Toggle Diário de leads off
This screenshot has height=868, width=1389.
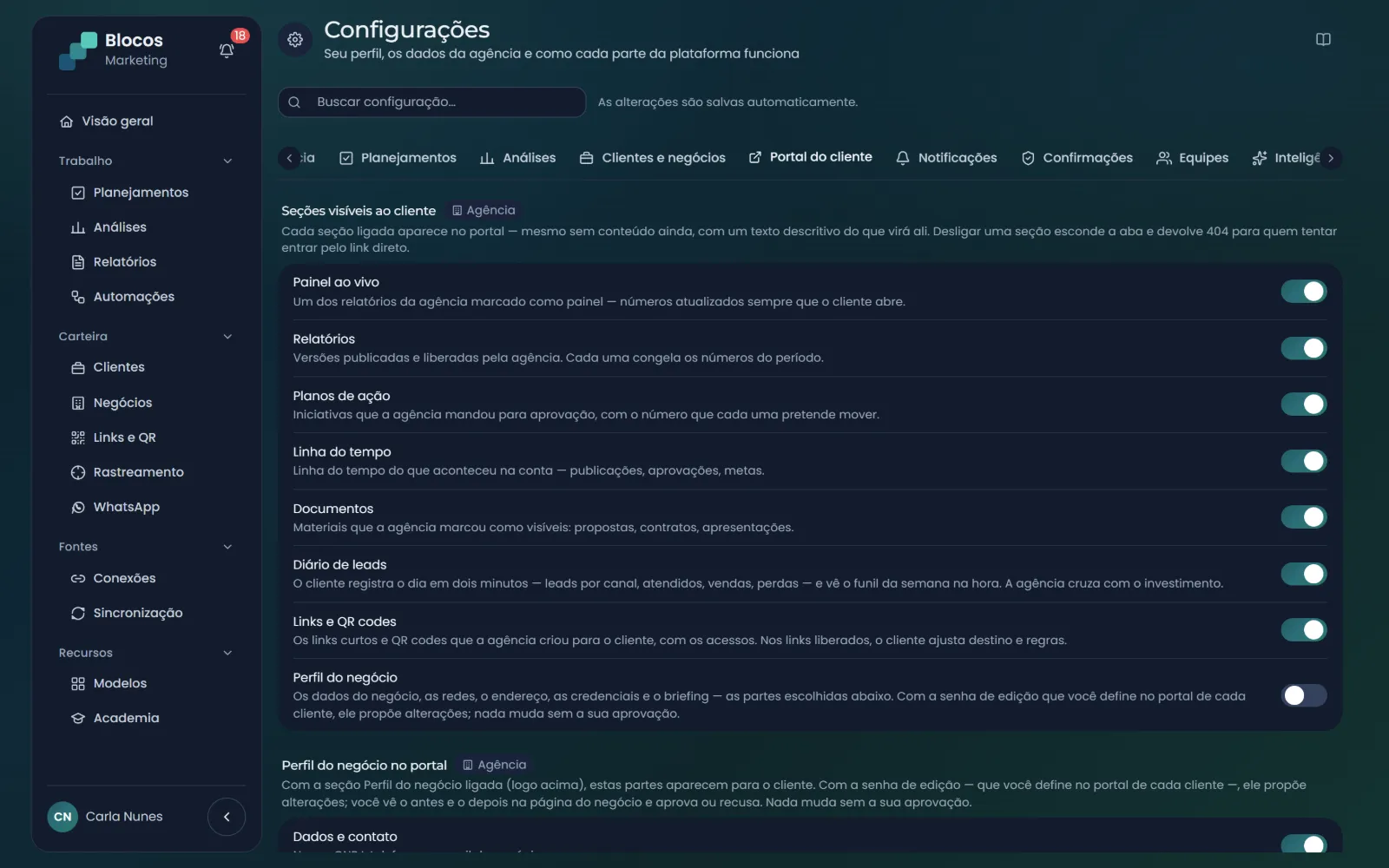point(1304,574)
